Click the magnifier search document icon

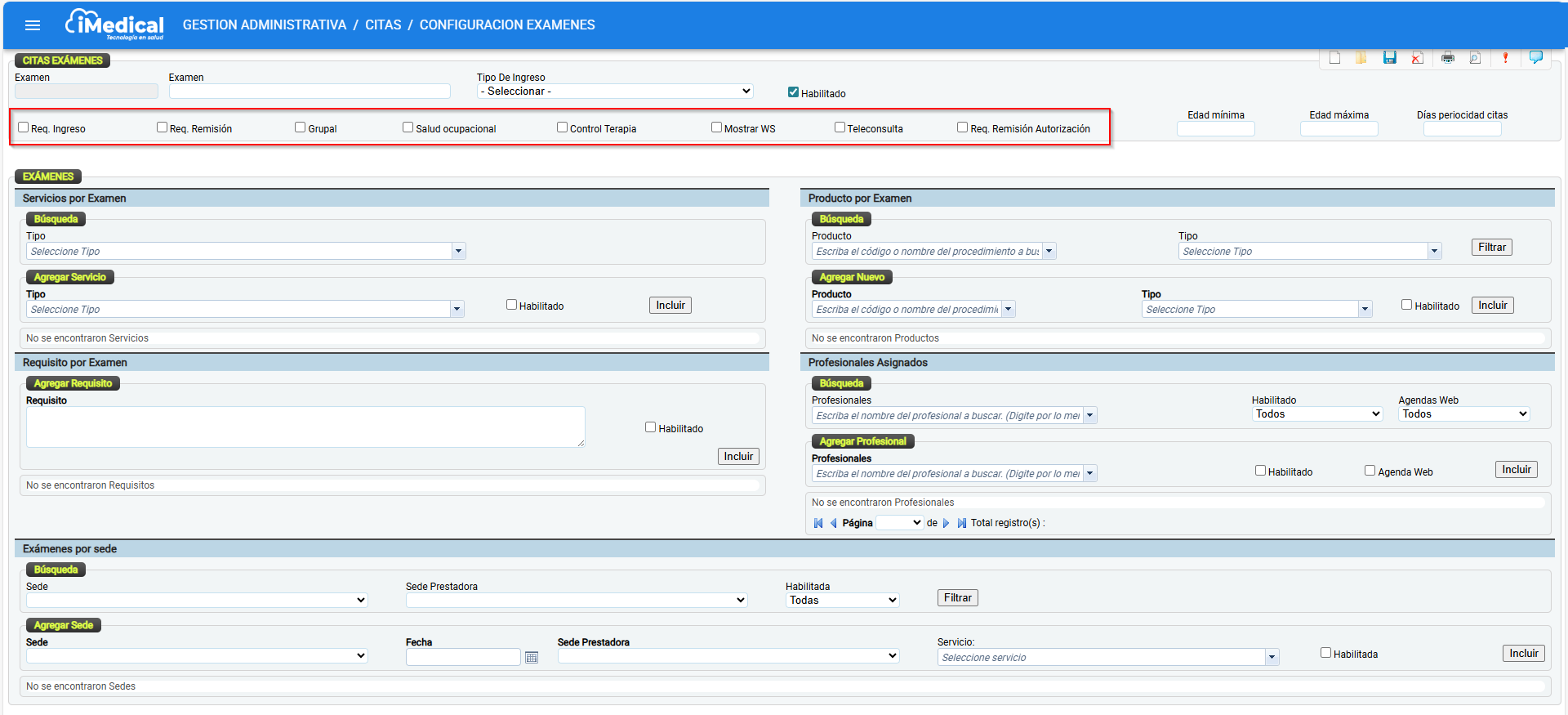pyautogui.click(x=1475, y=57)
